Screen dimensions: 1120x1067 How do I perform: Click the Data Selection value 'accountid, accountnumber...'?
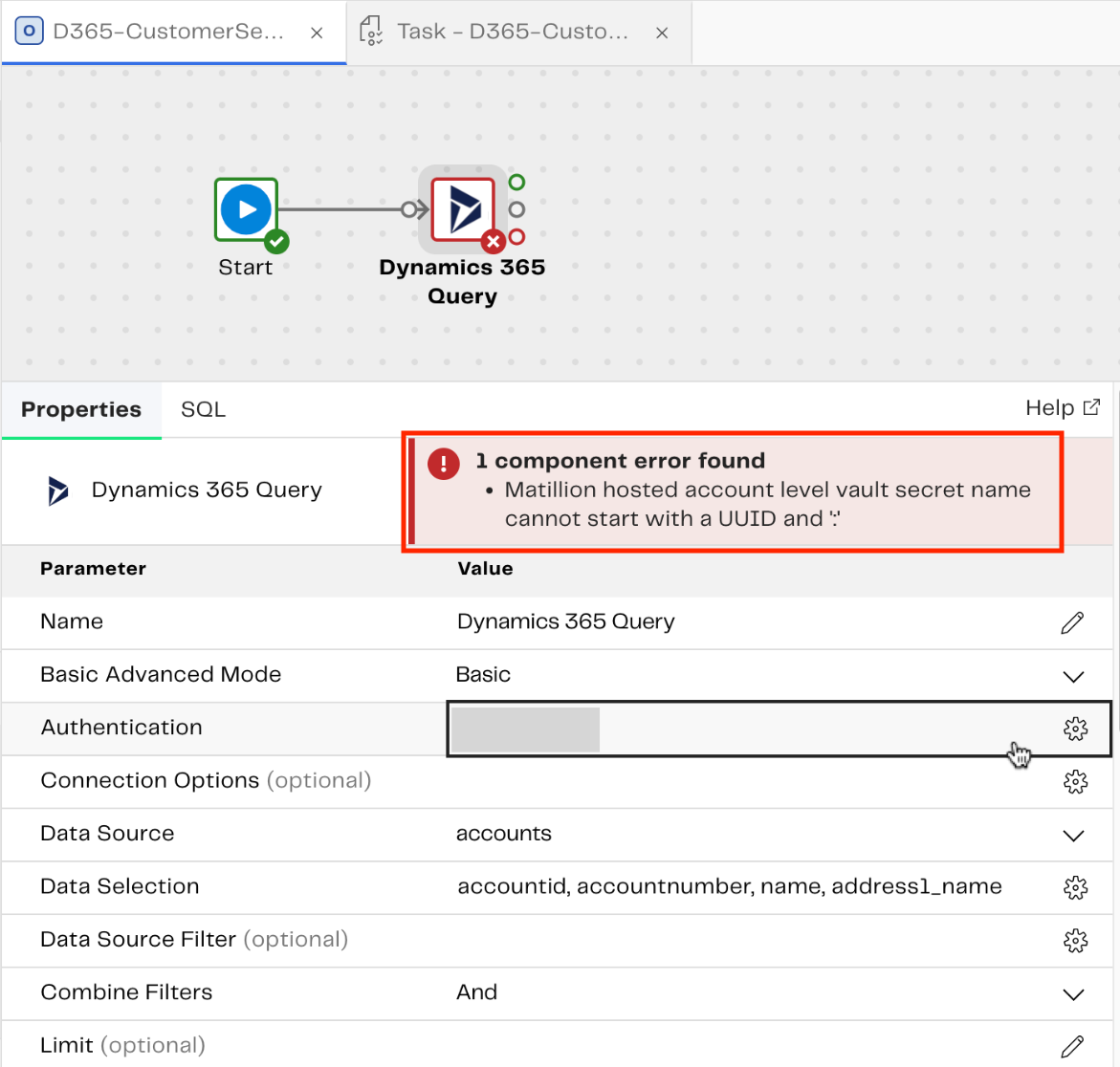729,886
